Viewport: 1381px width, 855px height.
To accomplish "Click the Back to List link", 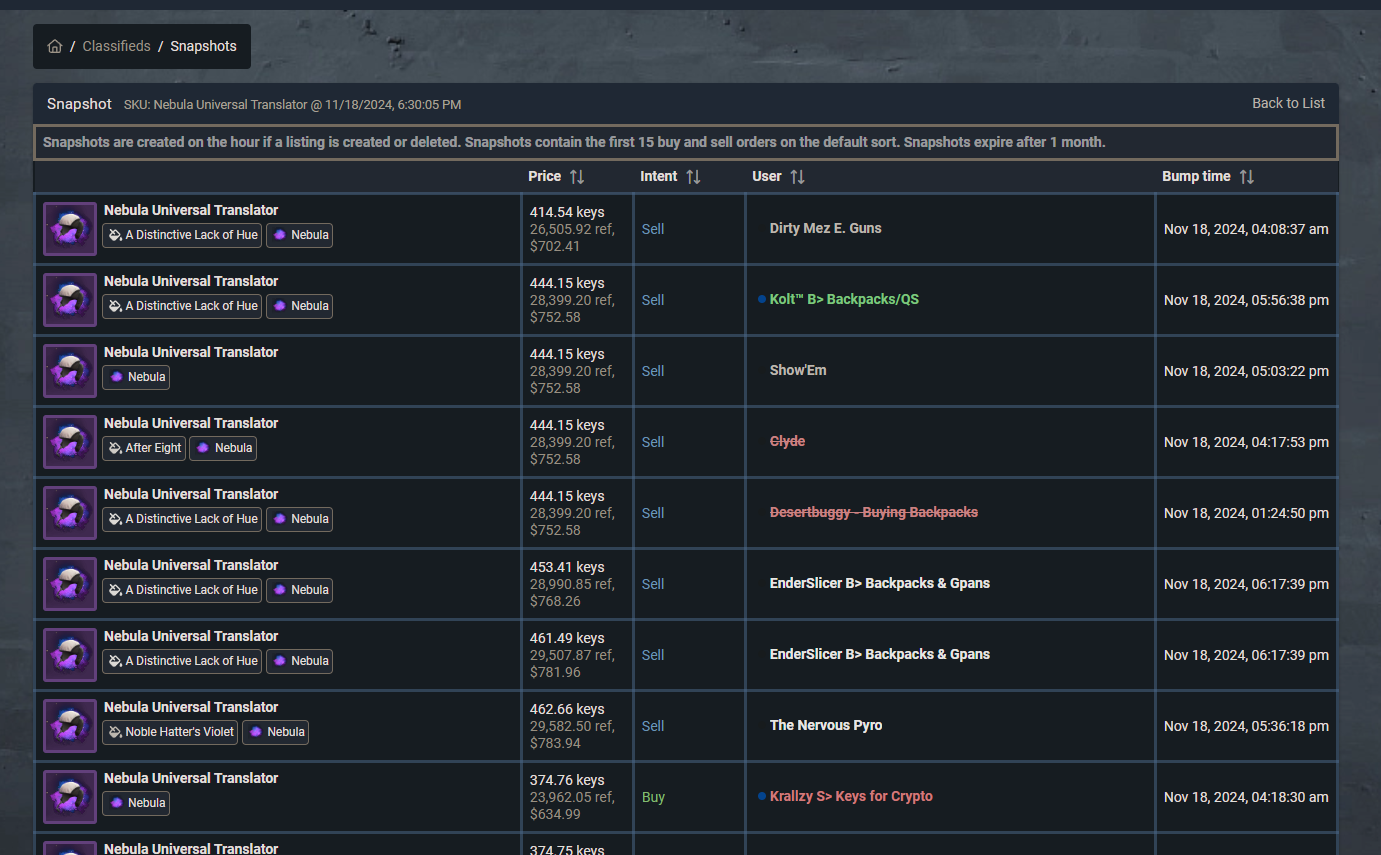I will [x=1288, y=103].
